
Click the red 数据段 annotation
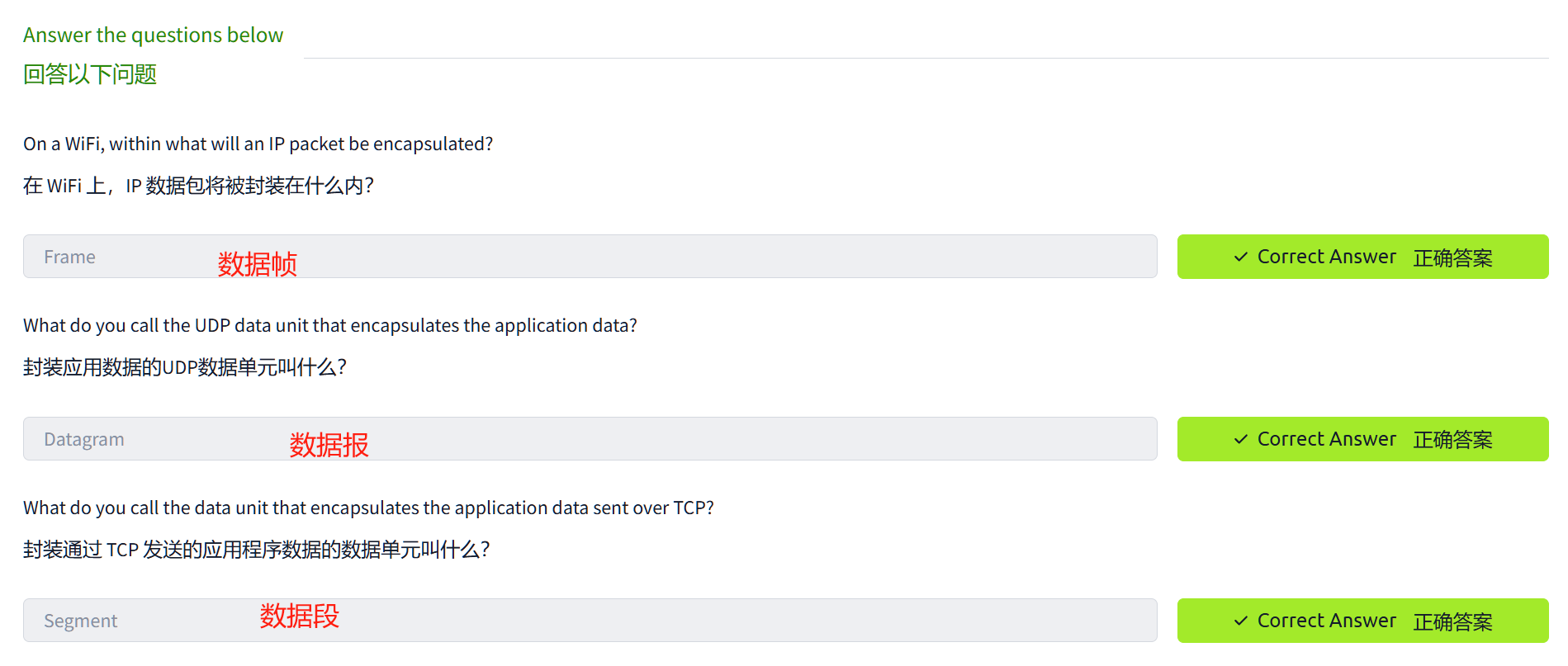(x=299, y=616)
